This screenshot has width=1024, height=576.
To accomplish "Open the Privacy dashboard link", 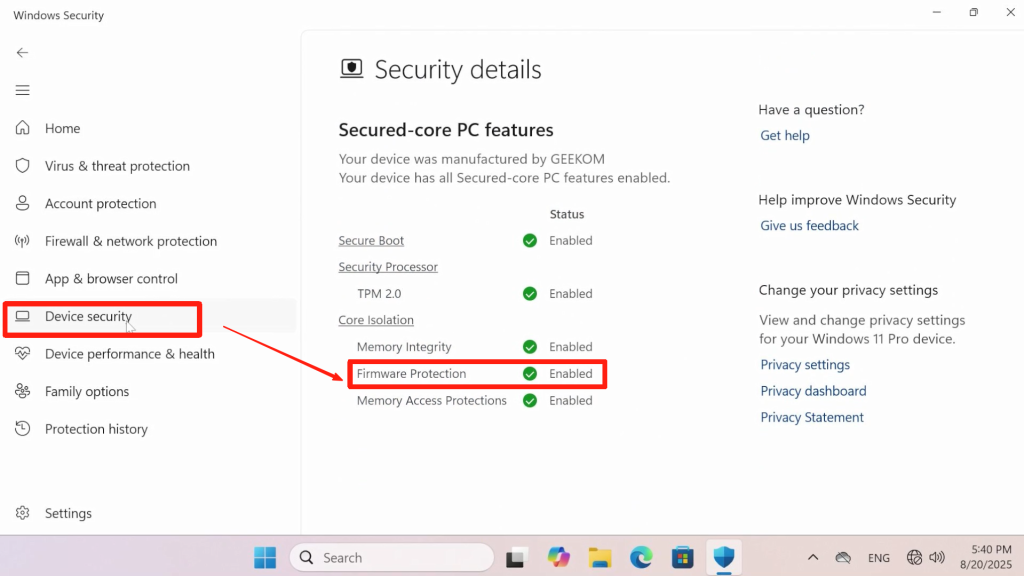I will (813, 391).
